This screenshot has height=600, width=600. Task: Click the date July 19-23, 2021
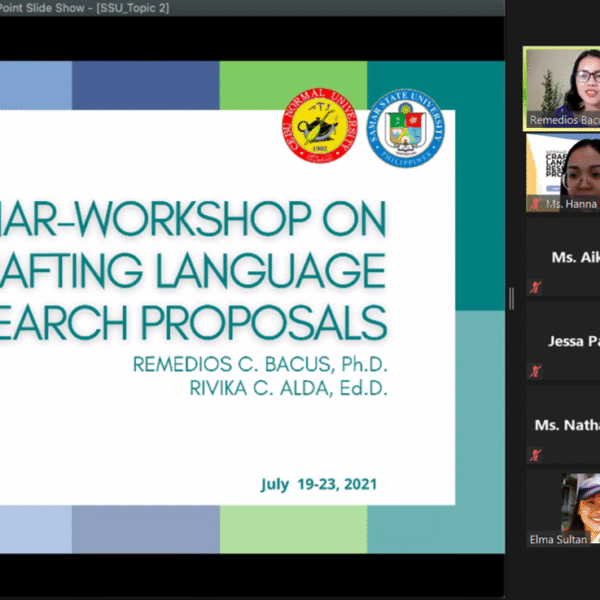(x=319, y=484)
